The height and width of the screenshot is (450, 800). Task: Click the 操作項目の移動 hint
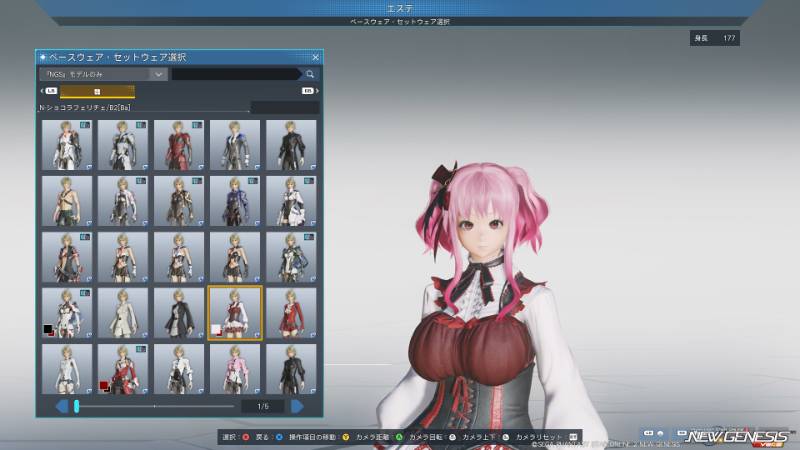pos(319,437)
